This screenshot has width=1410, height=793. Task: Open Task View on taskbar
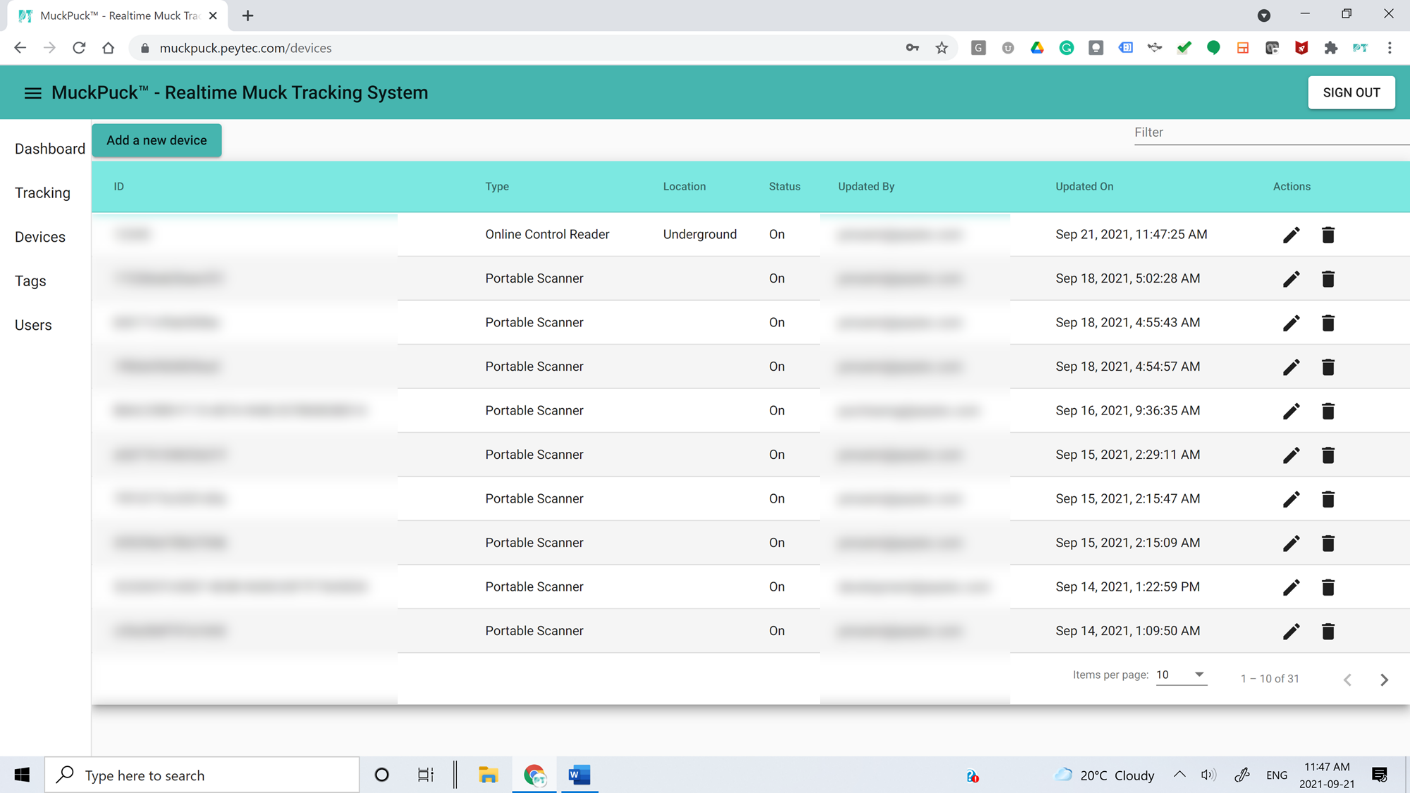(x=426, y=775)
